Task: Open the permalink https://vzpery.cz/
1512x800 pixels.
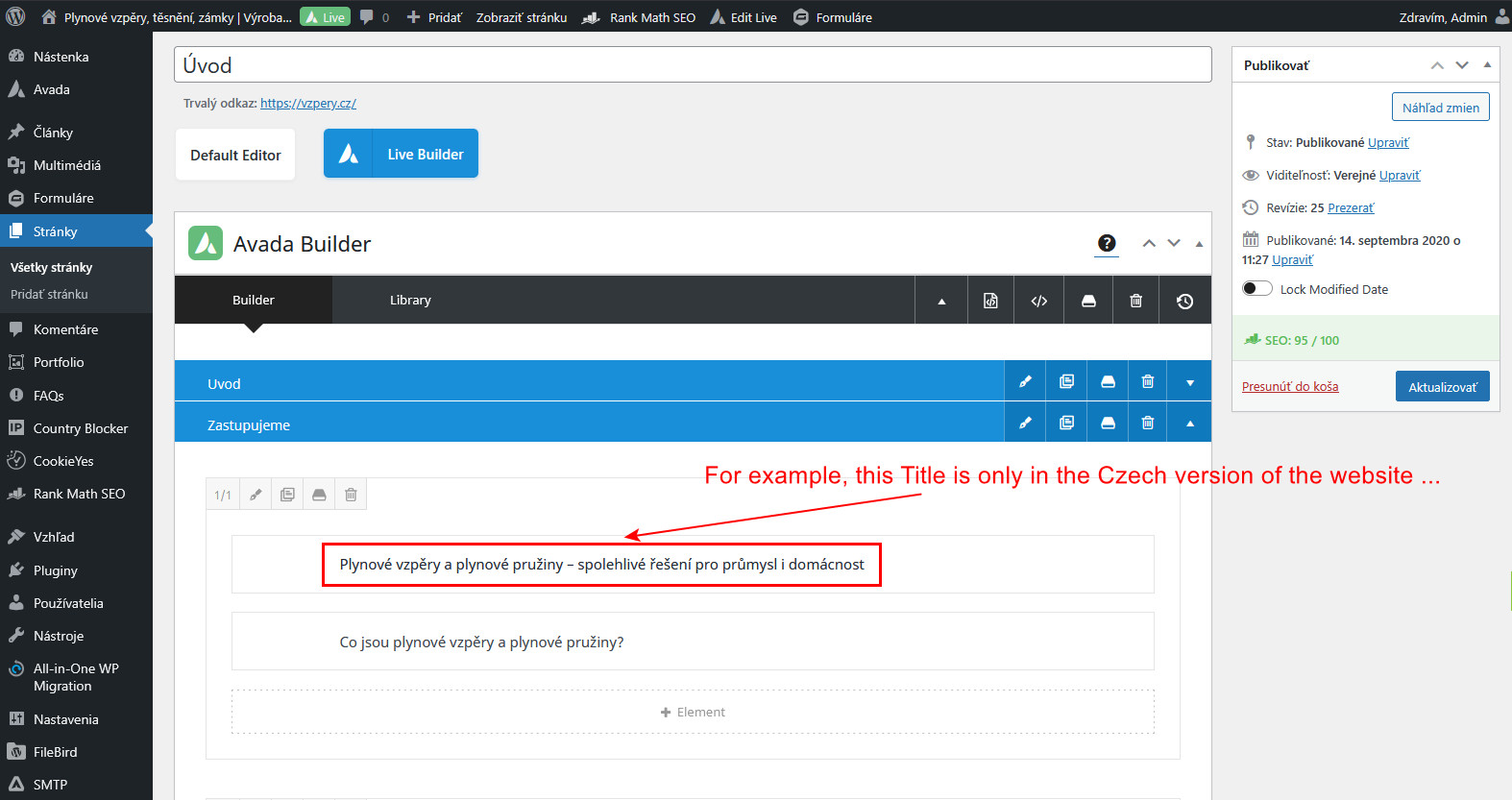Action: coord(308,103)
